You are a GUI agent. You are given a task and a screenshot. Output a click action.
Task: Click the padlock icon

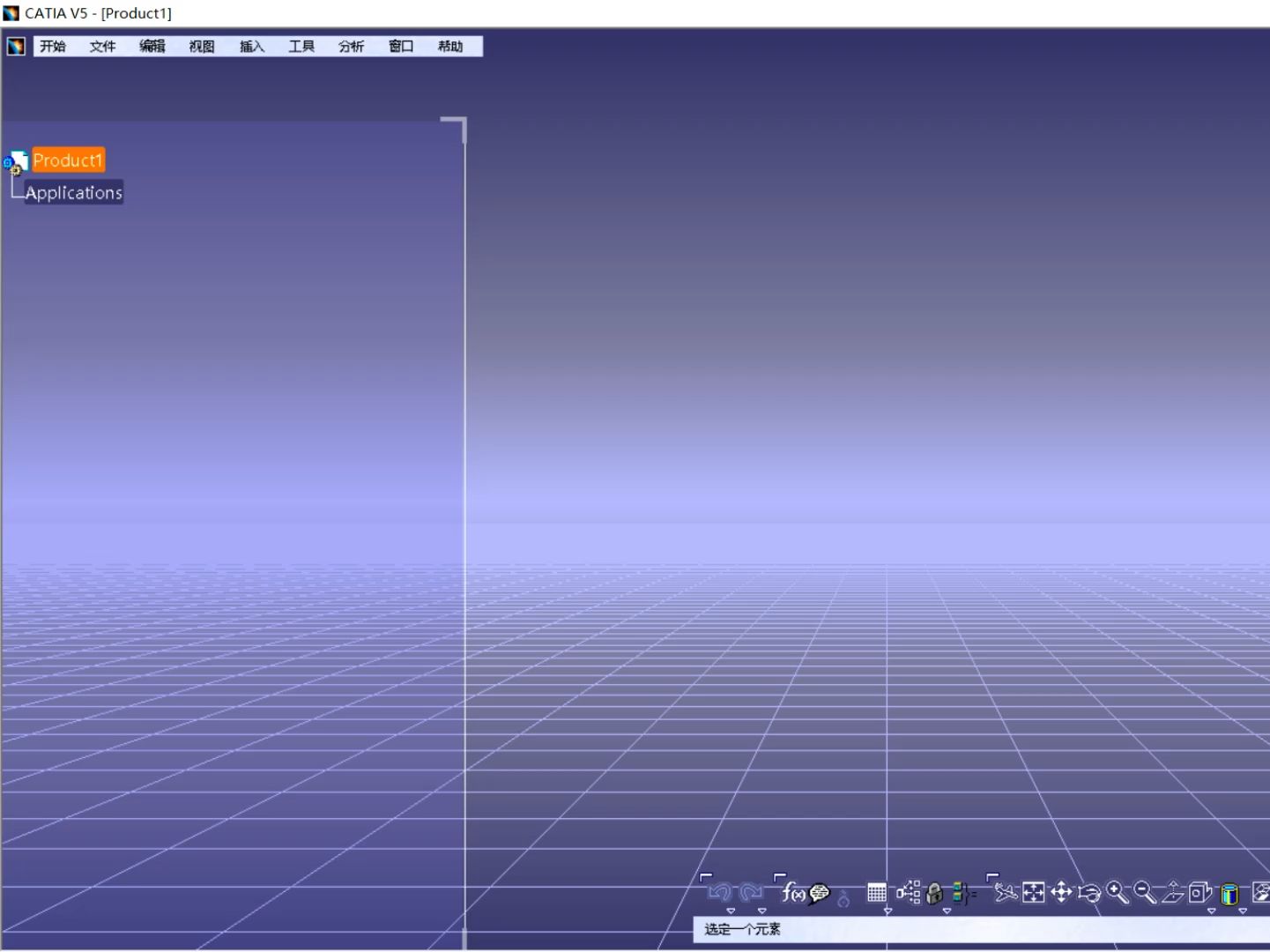coord(935,894)
